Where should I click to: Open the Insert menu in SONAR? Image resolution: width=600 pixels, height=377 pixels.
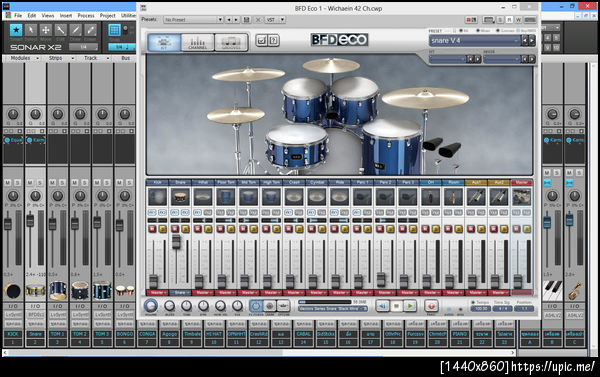click(x=66, y=16)
